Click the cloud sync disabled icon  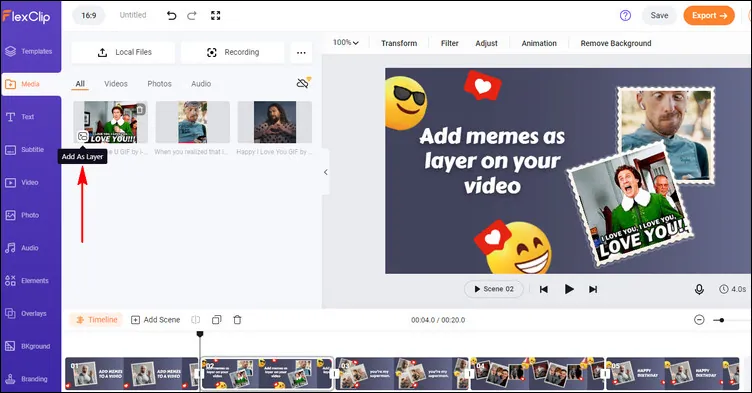coord(303,83)
